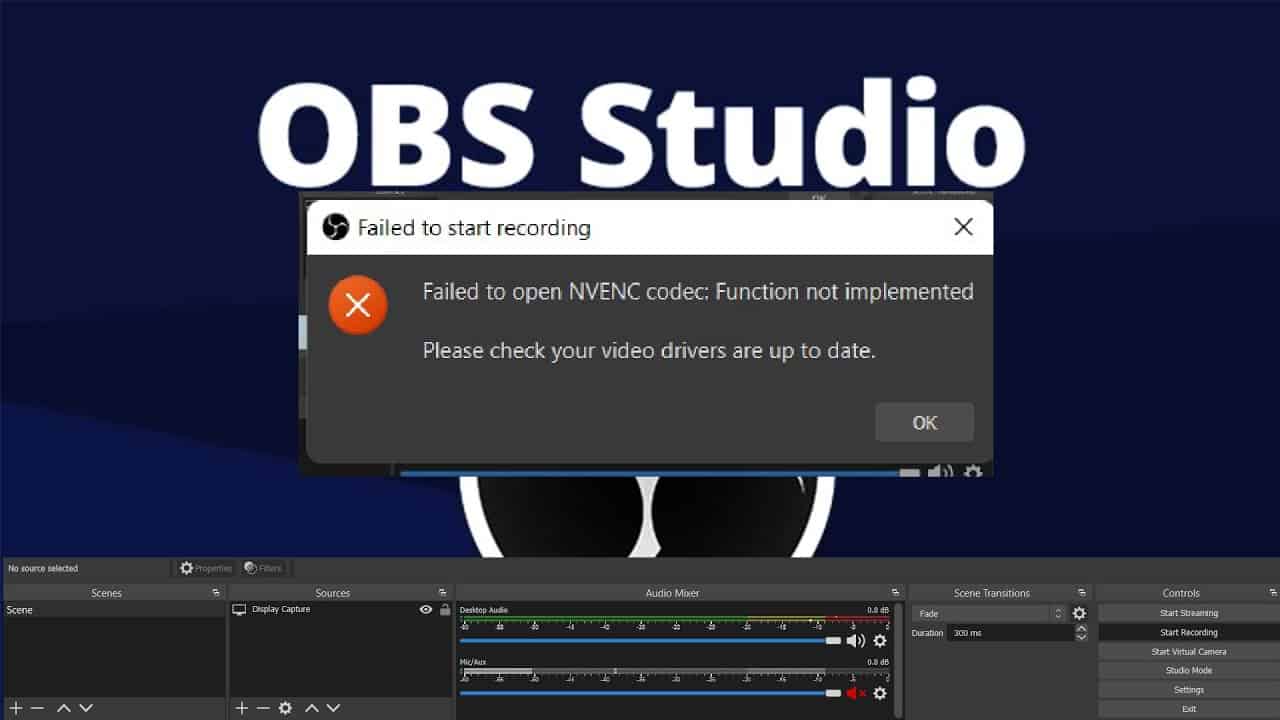Click the Desktop Audio label

[484, 610]
